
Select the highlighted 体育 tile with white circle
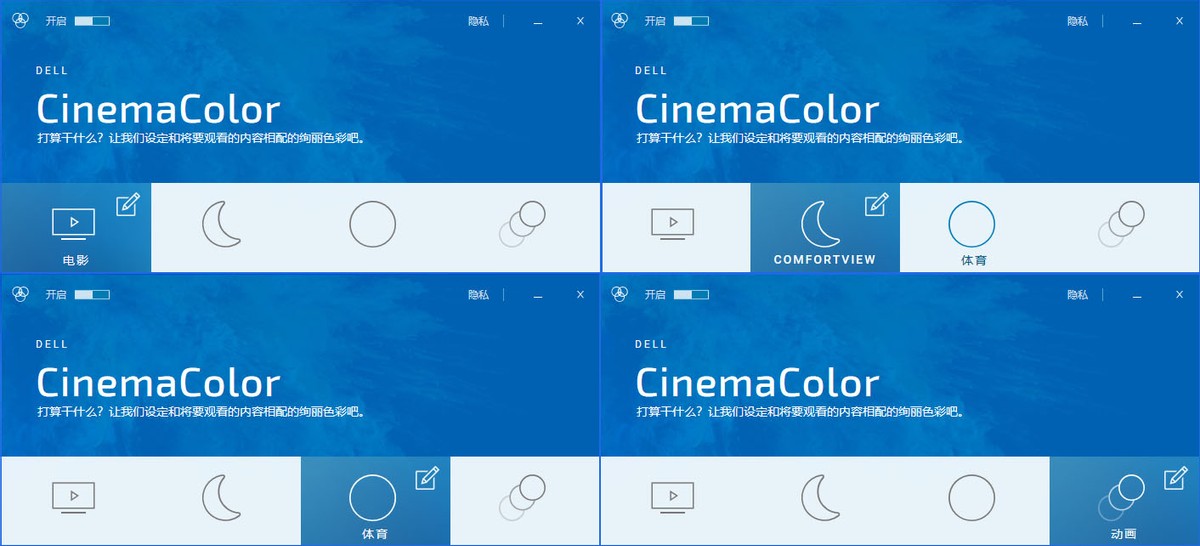point(375,500)
